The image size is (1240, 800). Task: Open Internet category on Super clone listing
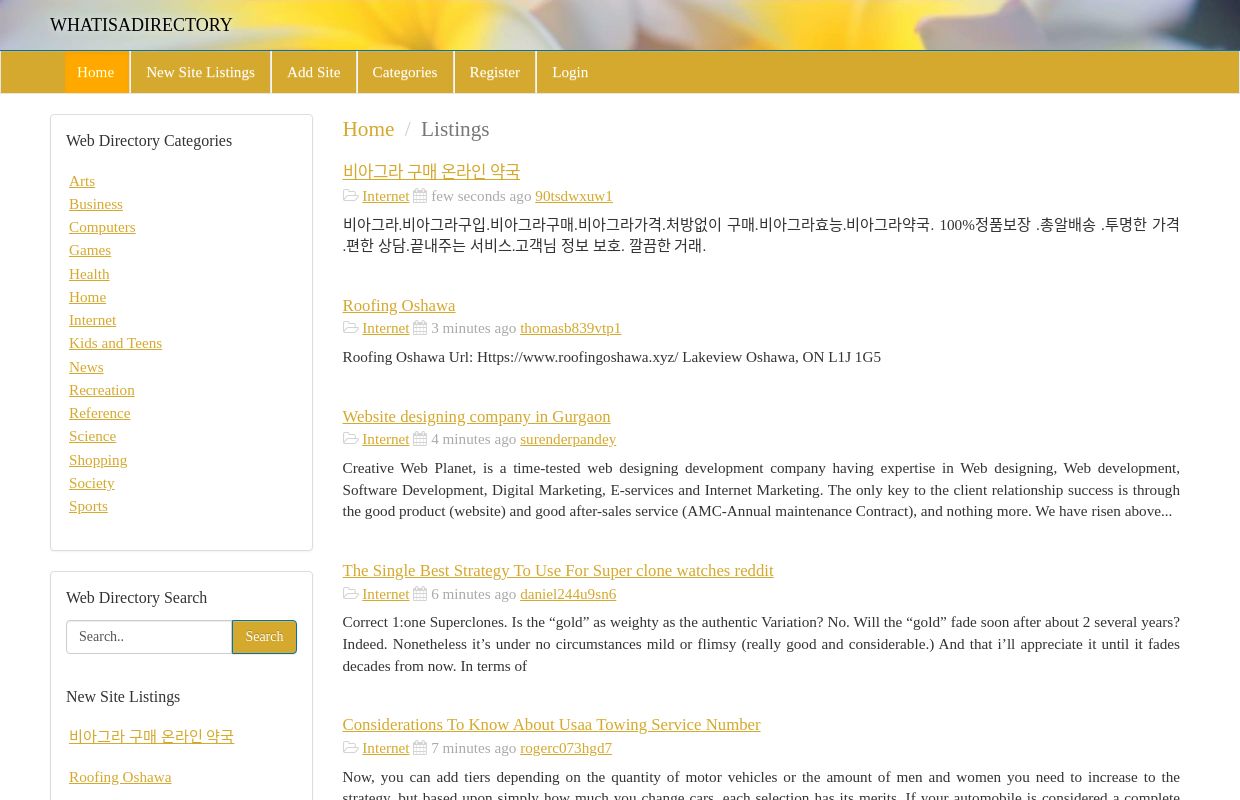coord(385,594)
